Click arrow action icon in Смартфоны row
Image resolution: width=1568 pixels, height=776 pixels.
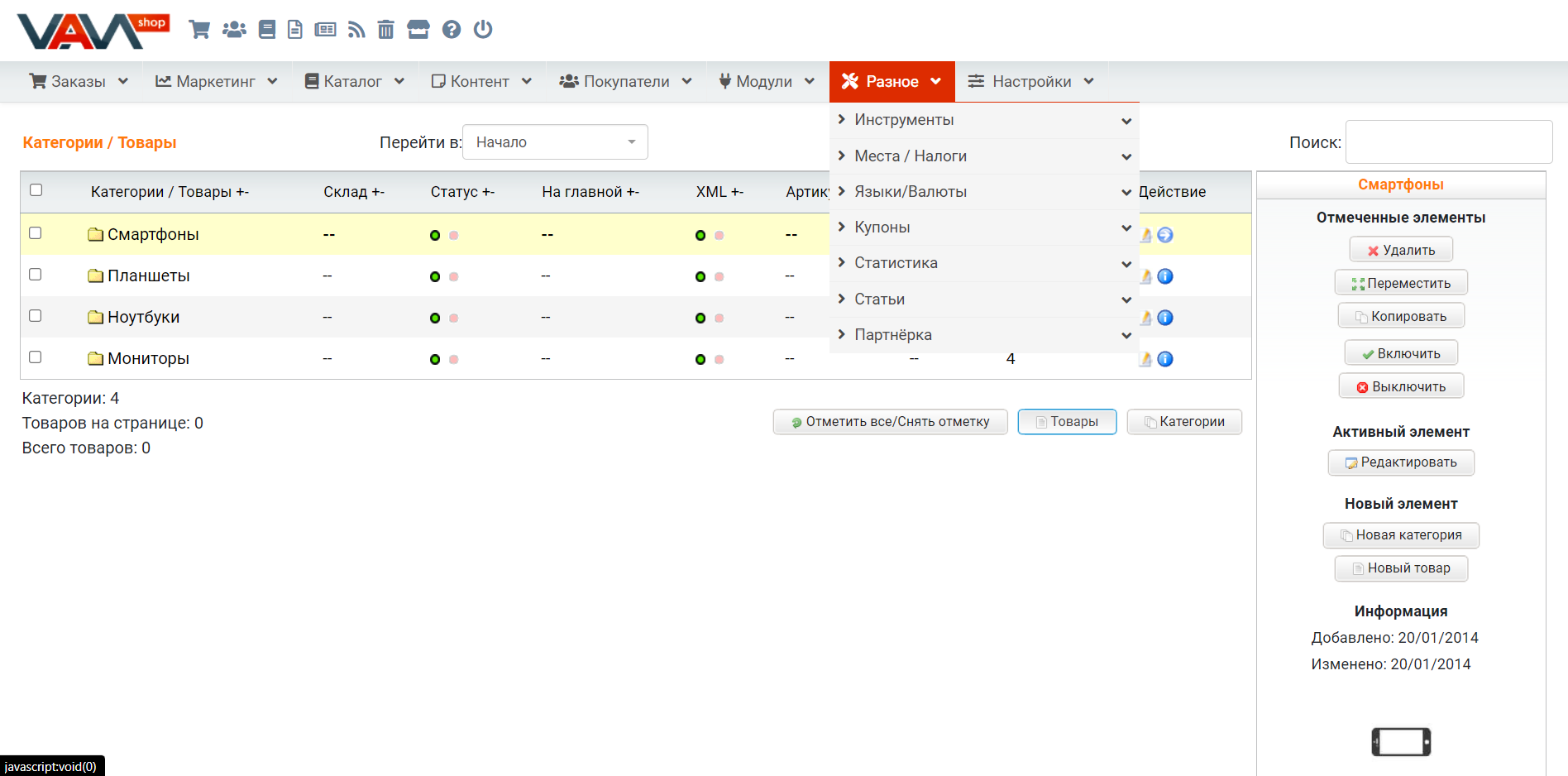coord(1165,235)
